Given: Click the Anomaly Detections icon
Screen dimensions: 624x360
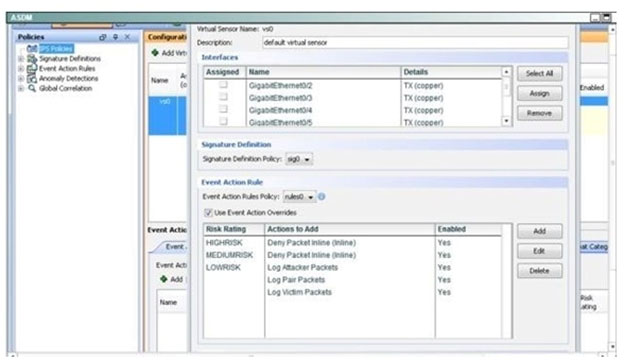Looking at the screenshot, I should (x=32, y=78).
